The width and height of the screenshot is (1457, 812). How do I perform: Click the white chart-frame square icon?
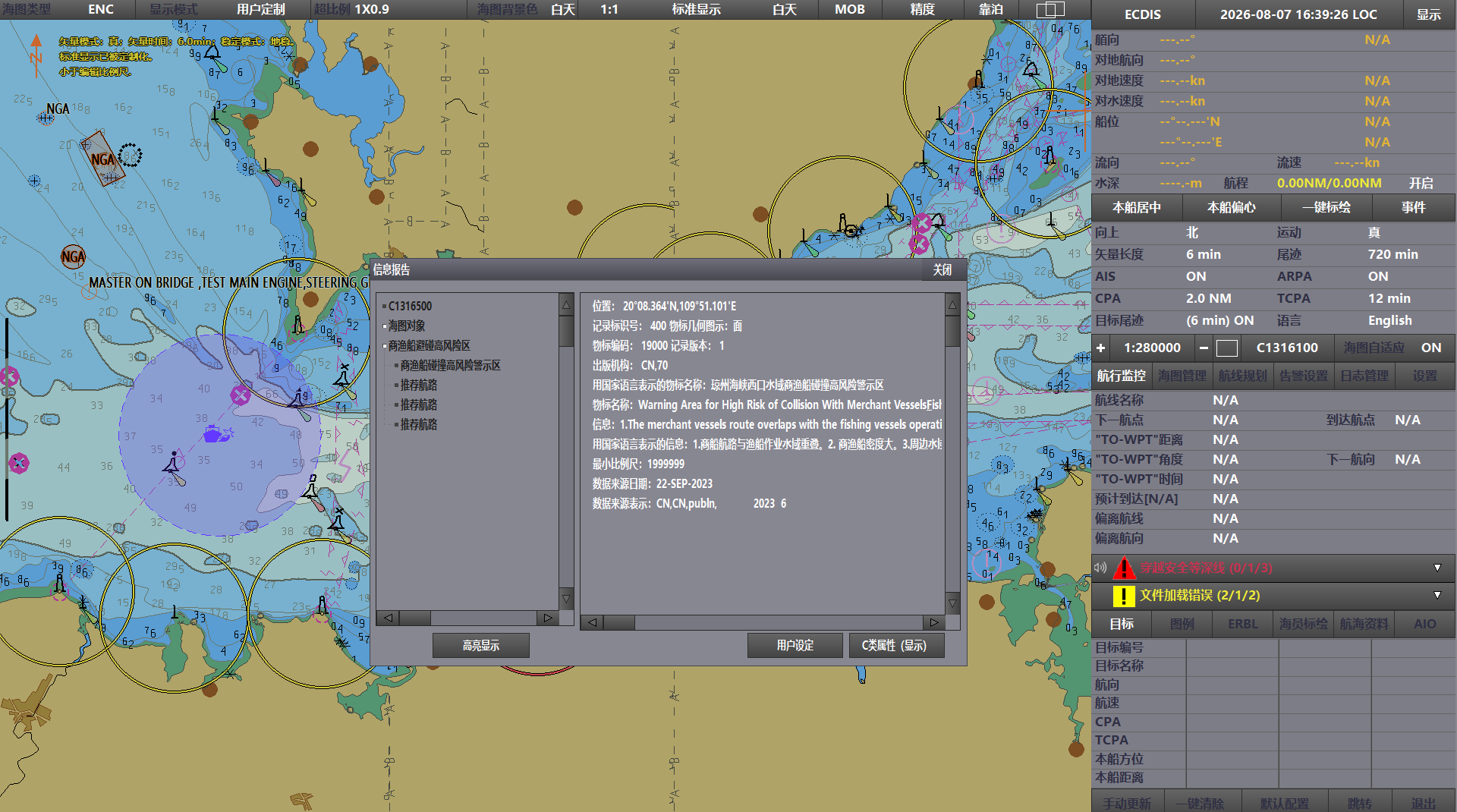1227,348
